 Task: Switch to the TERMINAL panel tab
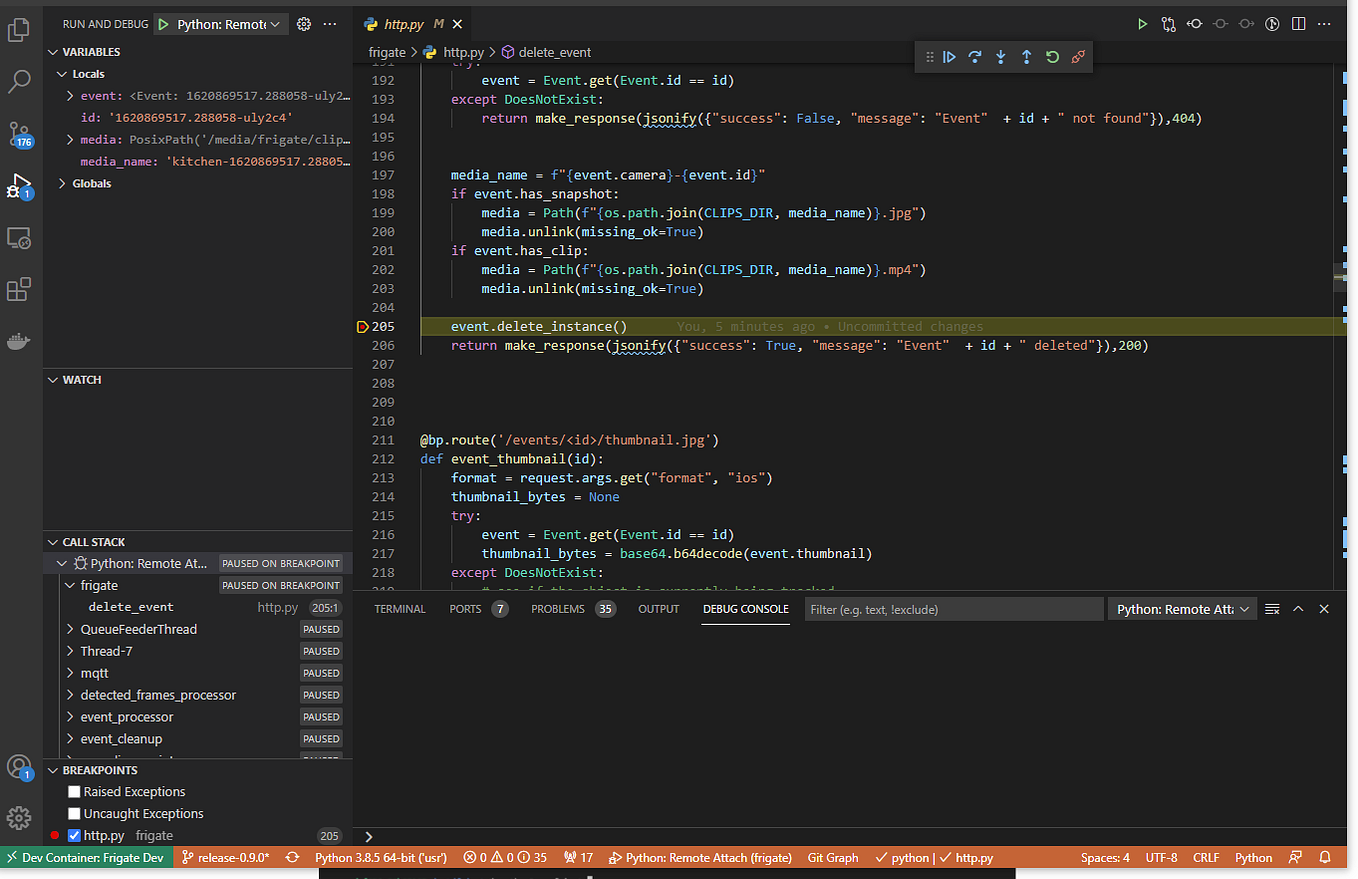click(x=400, y=609)
